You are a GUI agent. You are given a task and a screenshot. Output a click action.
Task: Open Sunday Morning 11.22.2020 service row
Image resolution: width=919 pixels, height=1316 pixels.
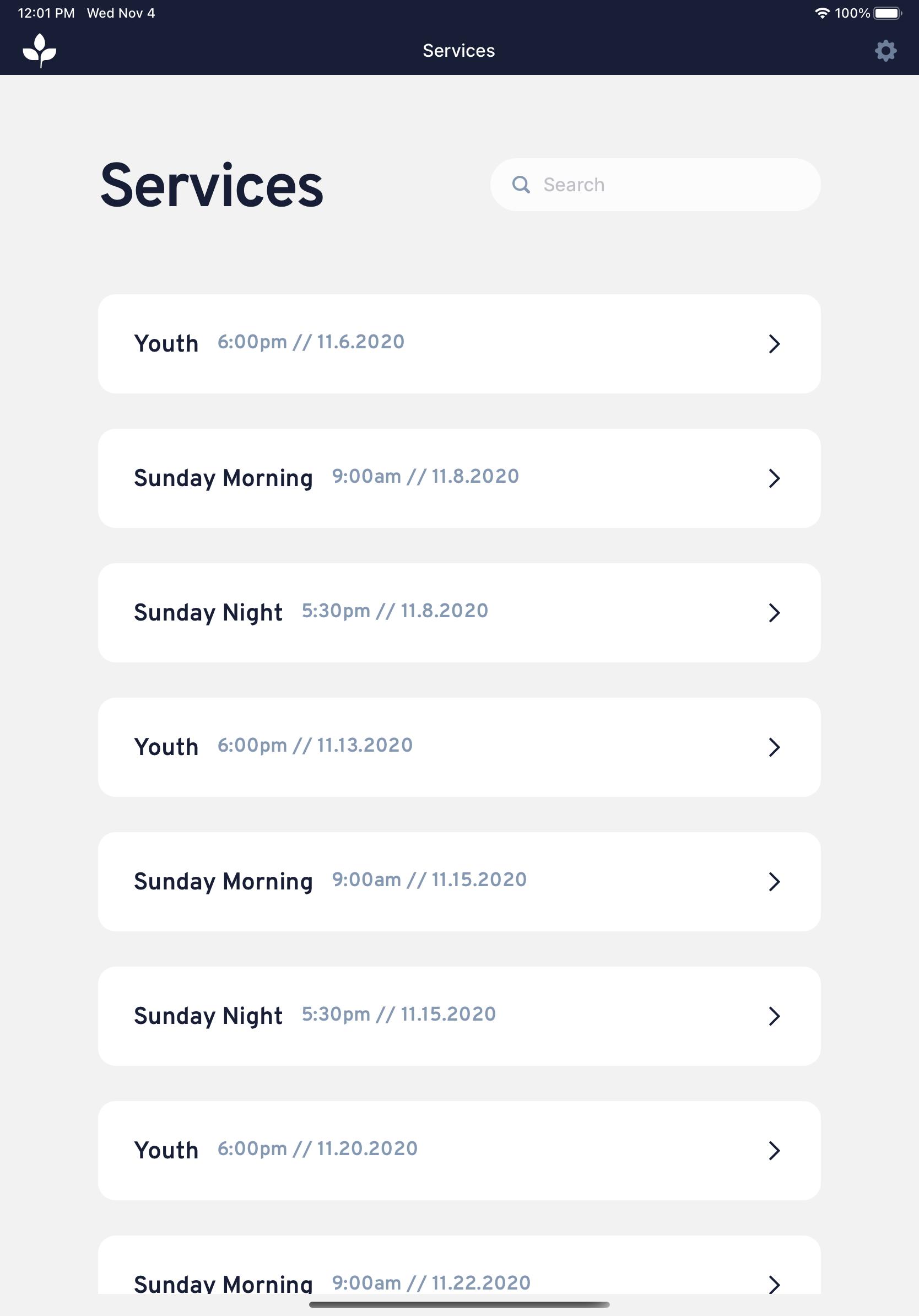tap(459, 1265)
